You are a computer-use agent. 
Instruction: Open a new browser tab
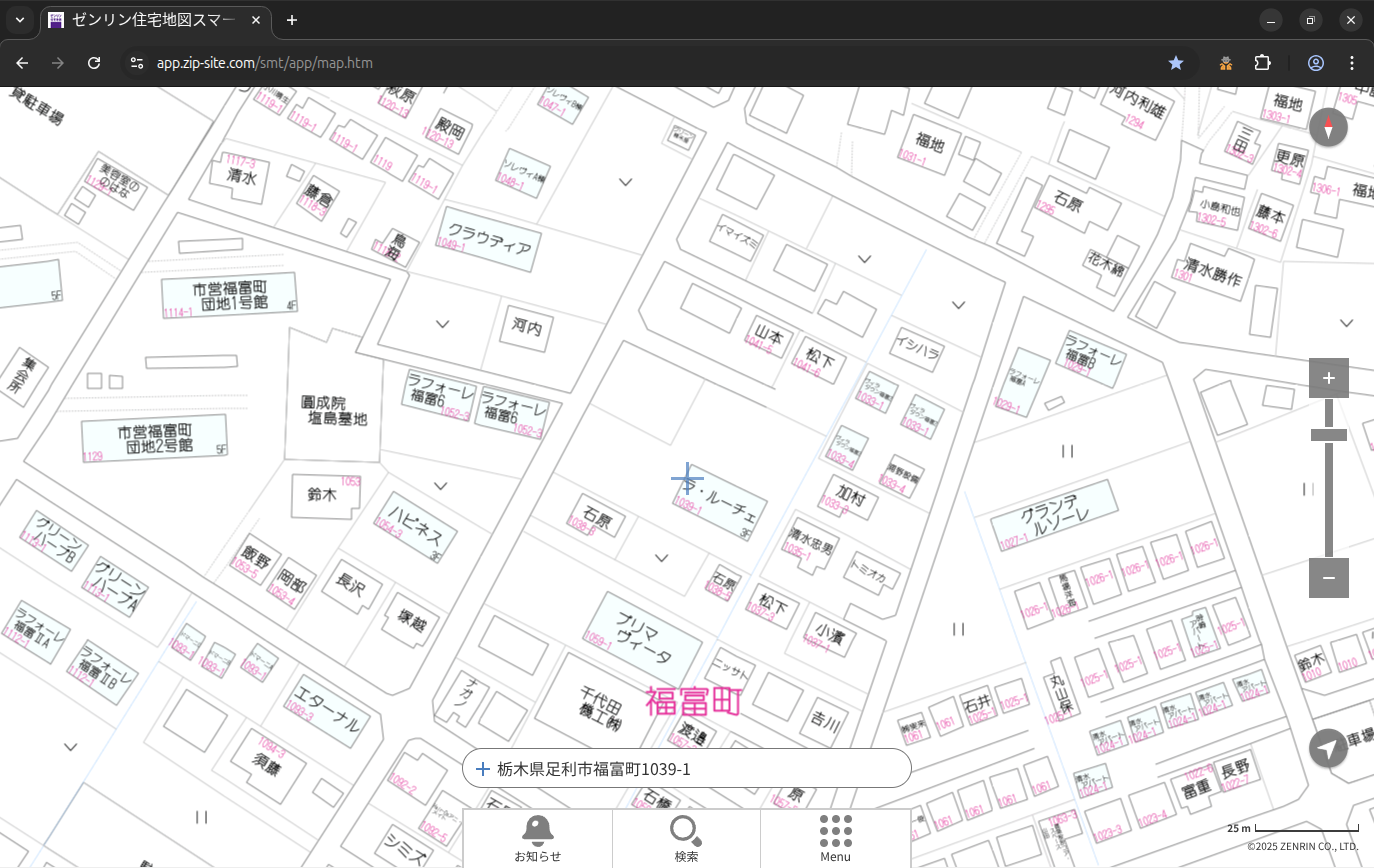pos(292,20)
